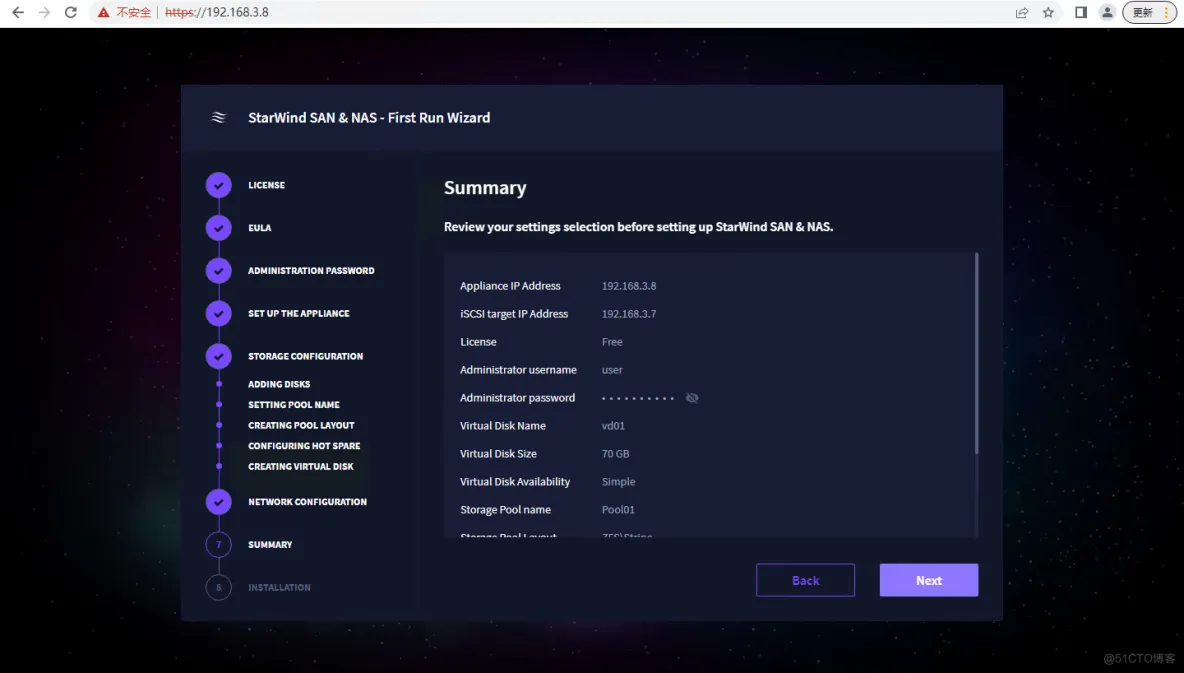
Task: Open the SETTING POOL NAME sub-step
Action: [x=294, y=405]
